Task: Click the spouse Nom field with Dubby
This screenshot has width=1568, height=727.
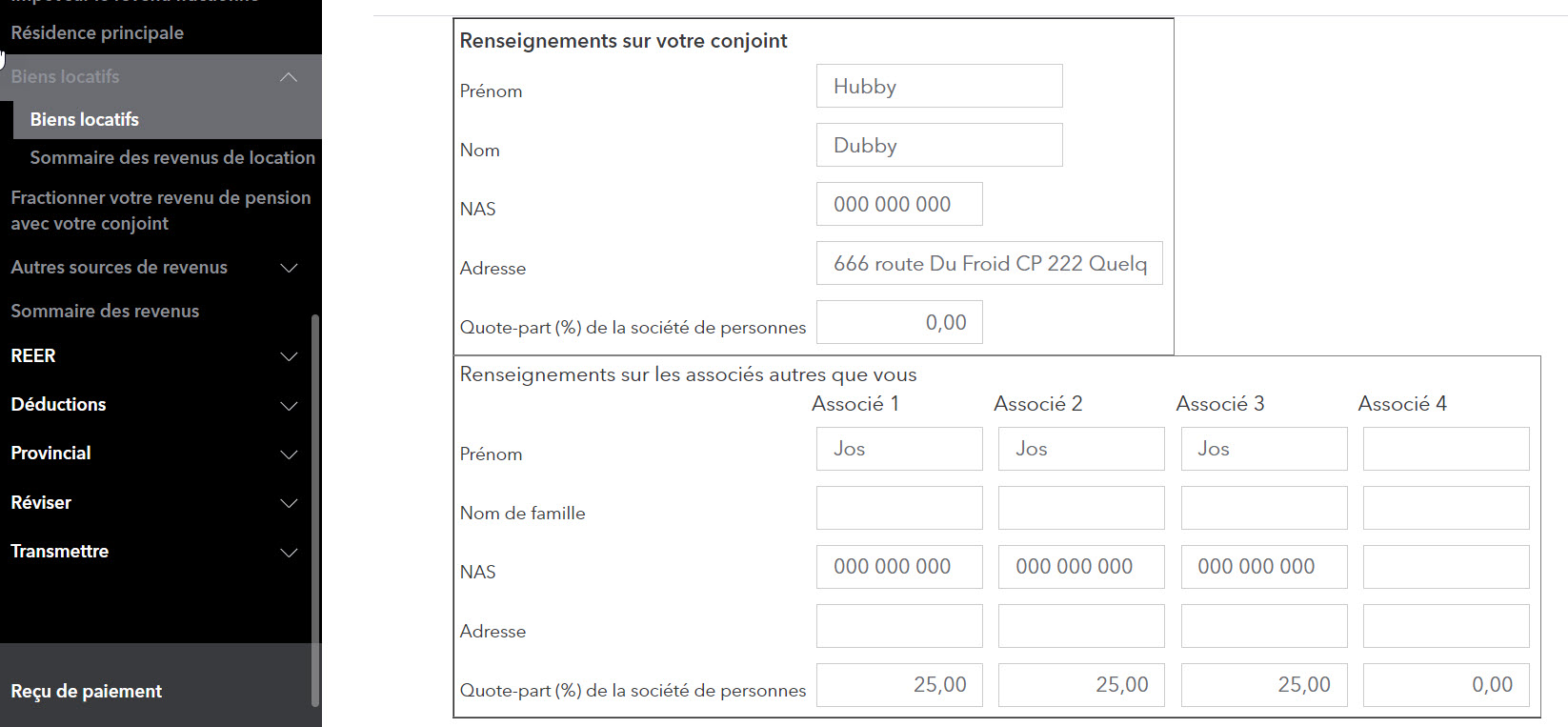Action: pyautogui.click(x=938, y=146)
